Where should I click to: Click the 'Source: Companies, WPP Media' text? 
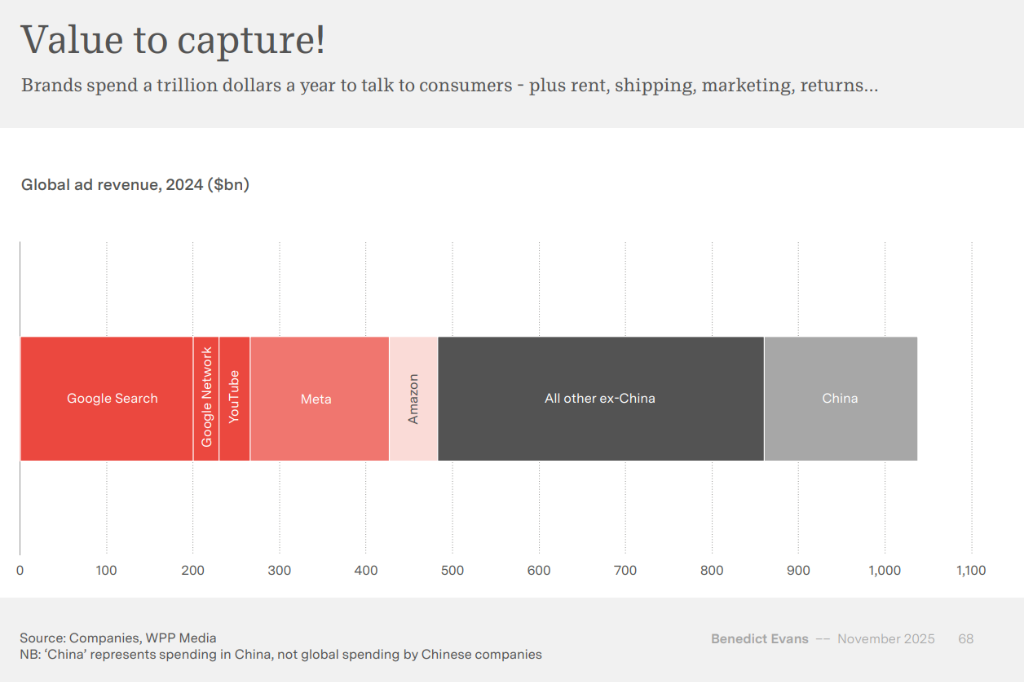(118, 638)
